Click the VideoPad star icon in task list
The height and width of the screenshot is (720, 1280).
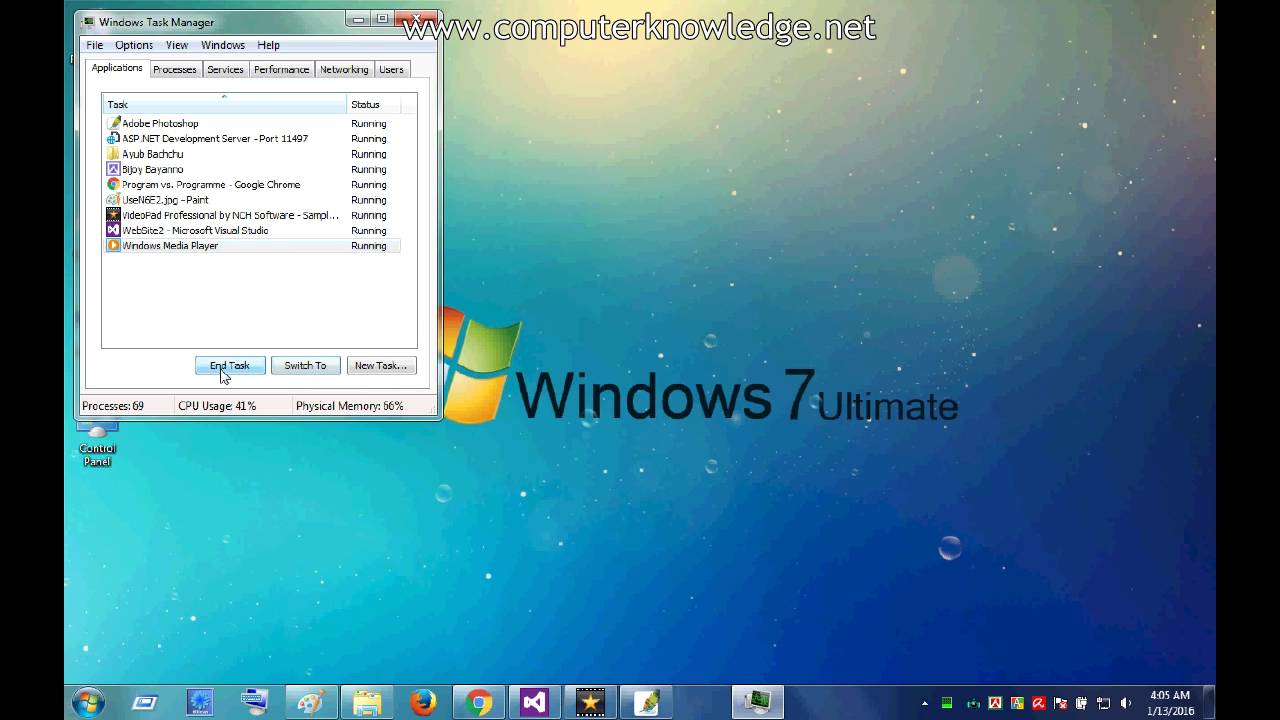[113, 215]
